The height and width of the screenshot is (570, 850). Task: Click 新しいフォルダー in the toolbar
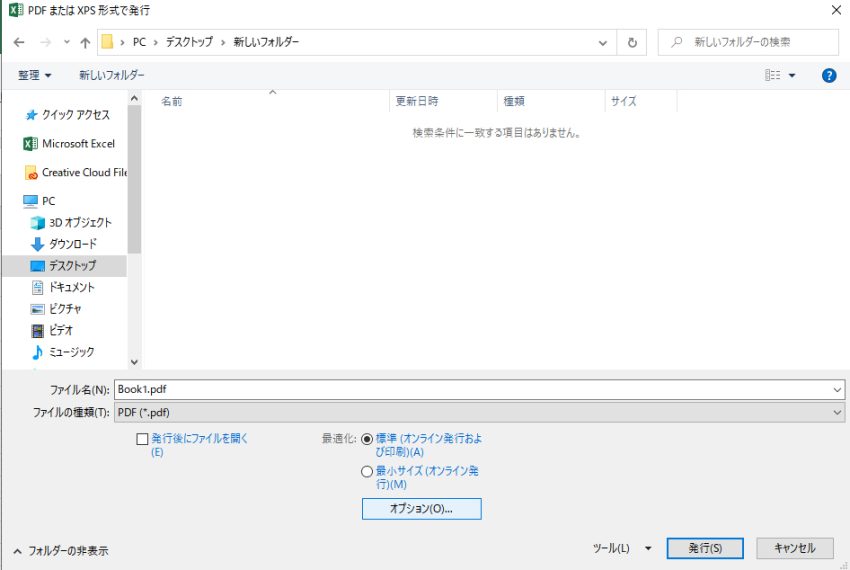112,76
